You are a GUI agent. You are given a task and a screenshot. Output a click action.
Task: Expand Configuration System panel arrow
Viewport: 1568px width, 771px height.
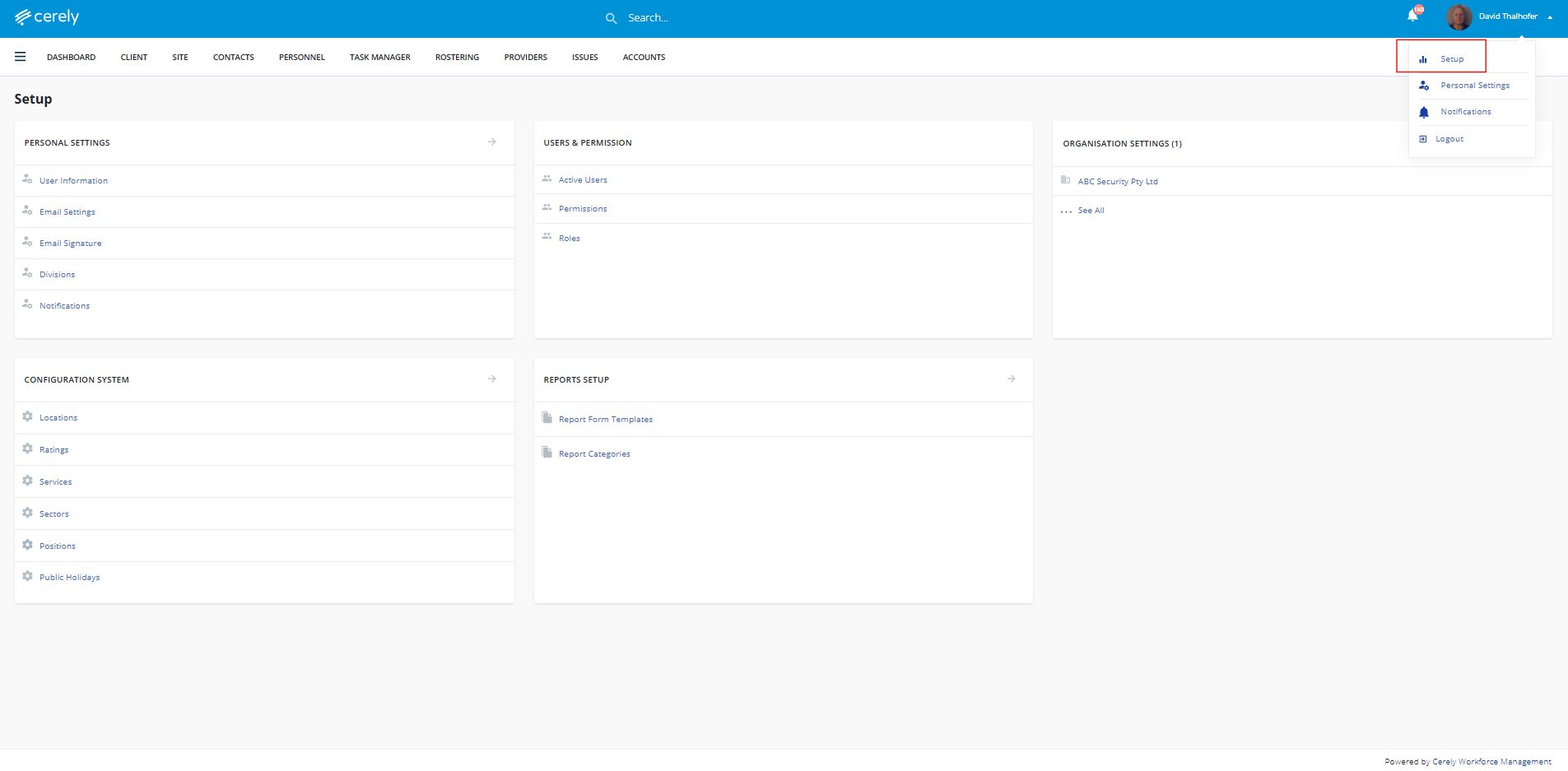pyautogui.click(x=492, y=379)
